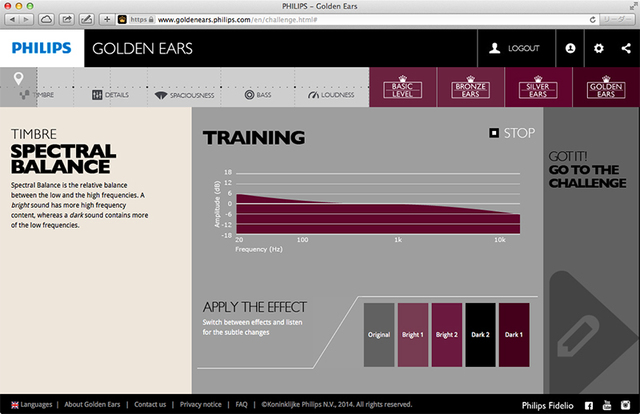640x414 pixels.
Task: Select the Loudness category tab
Action: tap(331, 95)
